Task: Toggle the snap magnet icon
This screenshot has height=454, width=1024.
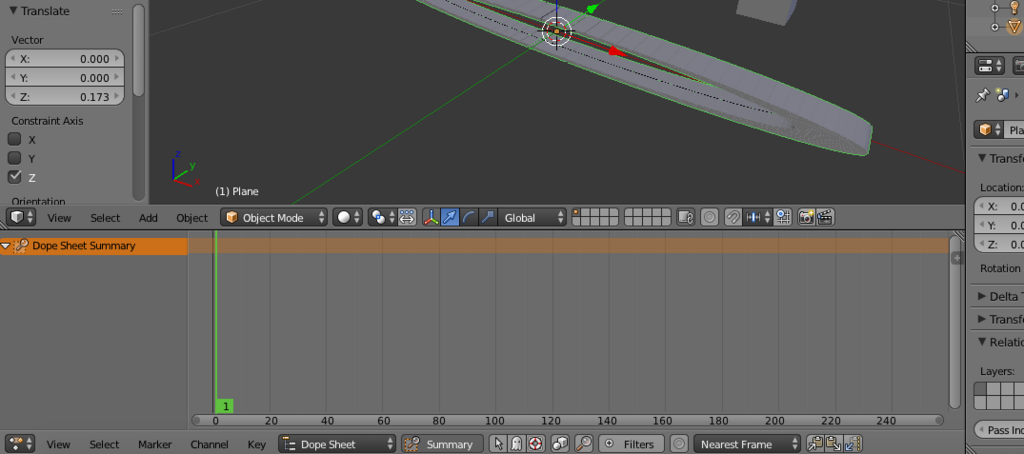Action: (733, 218)
